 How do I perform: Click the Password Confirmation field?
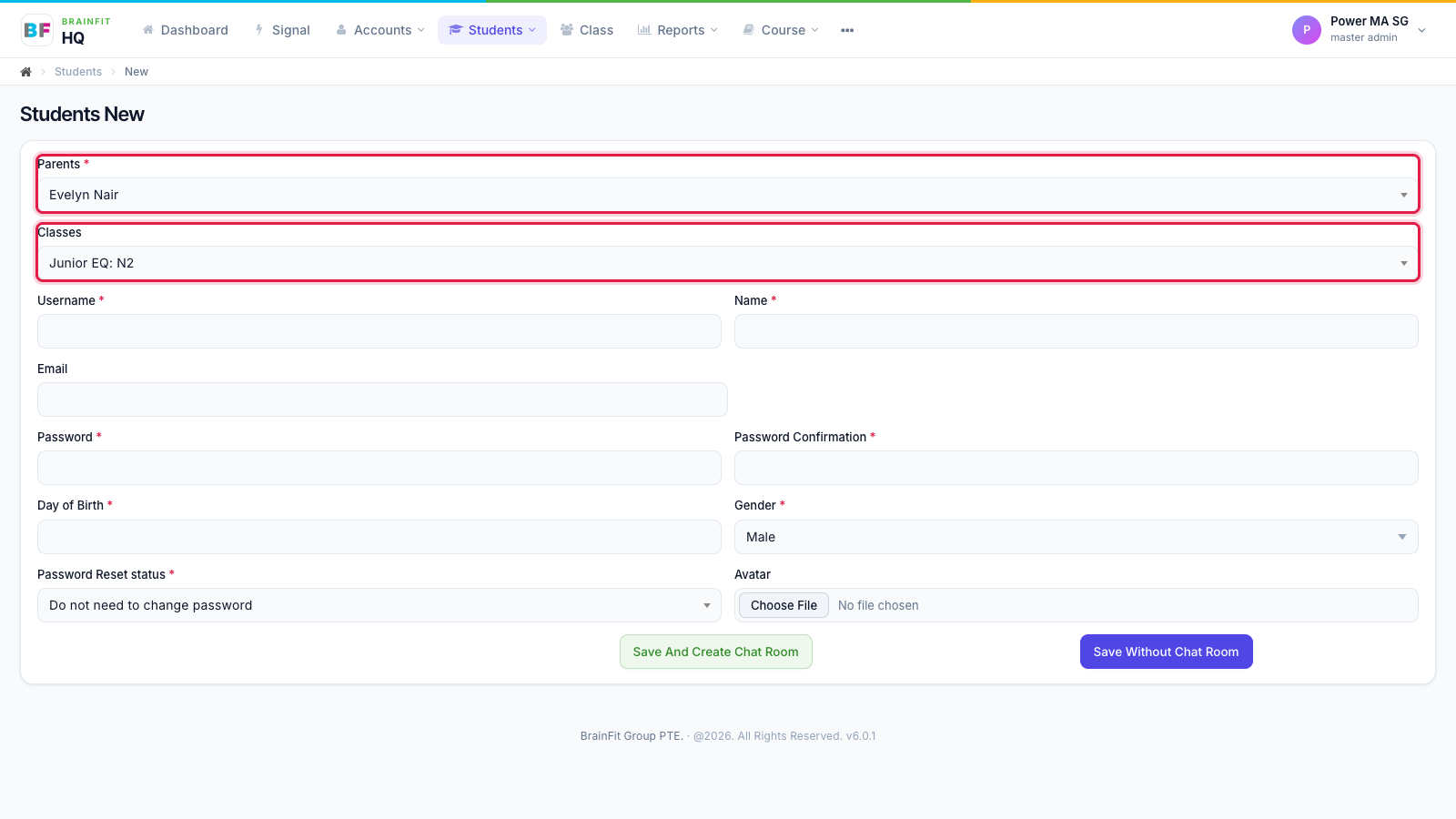(1077, 468)
